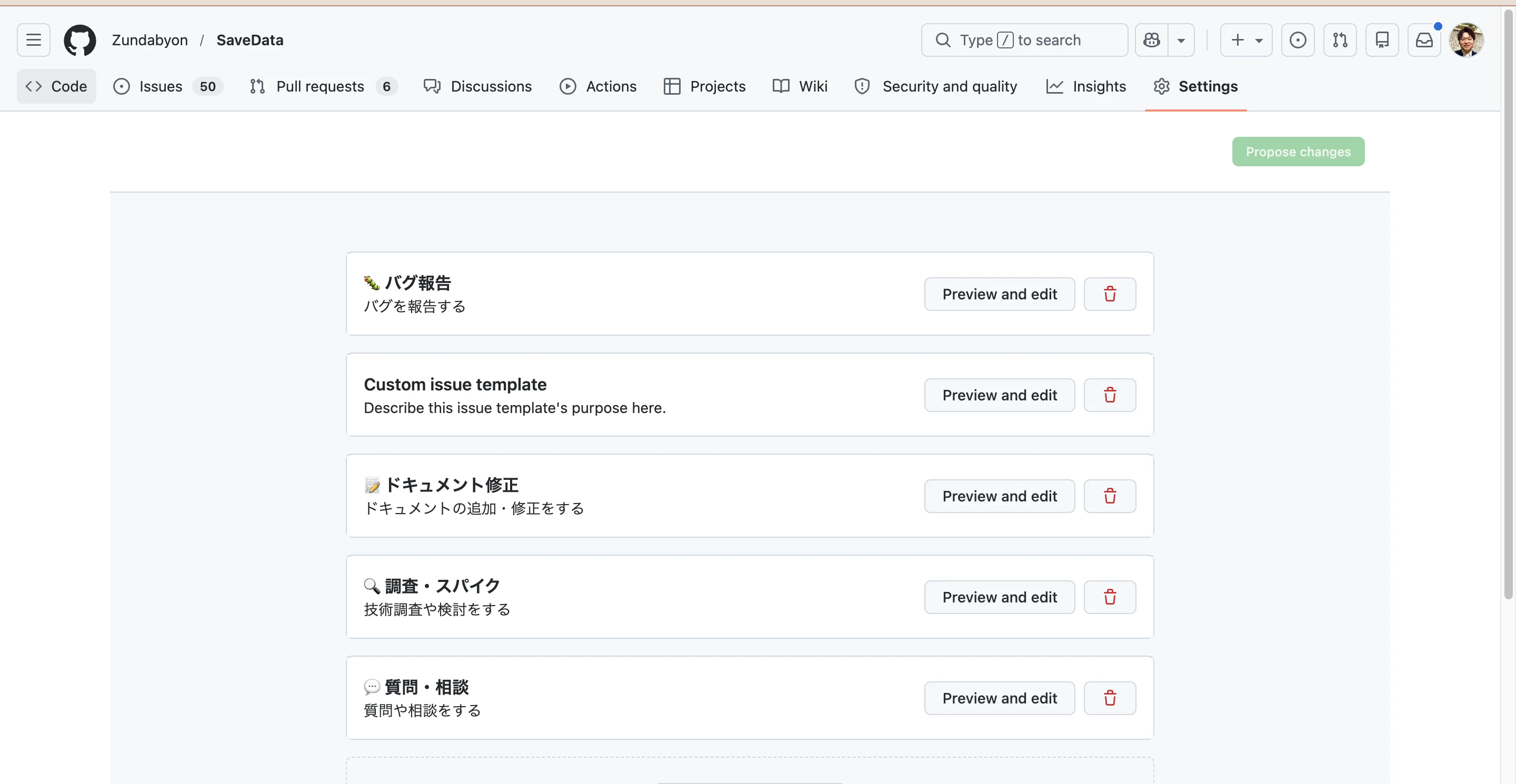The image size is (1516, 784).
Task: Open the GitHub navigation hamburger menu
Action: tap(33, 39)
